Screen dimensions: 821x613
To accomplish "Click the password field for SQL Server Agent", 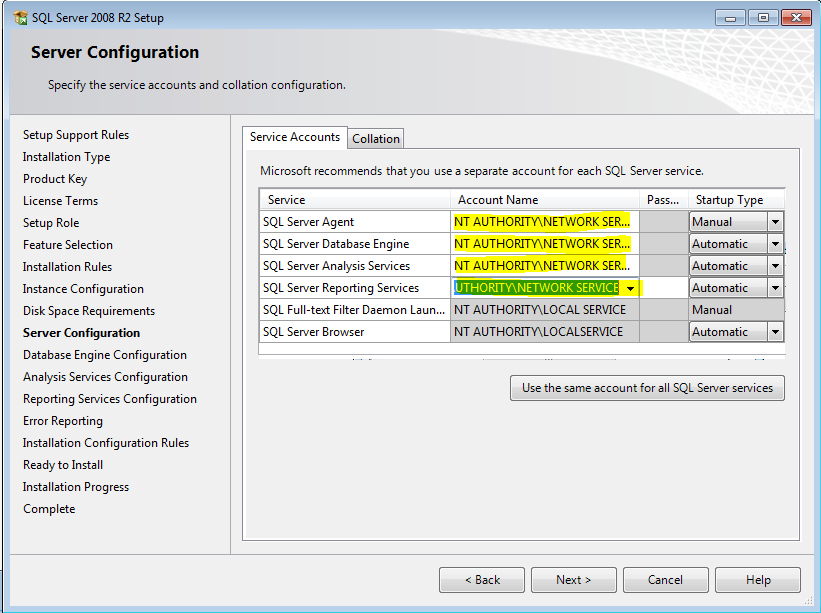I will [x=663, y=221].
